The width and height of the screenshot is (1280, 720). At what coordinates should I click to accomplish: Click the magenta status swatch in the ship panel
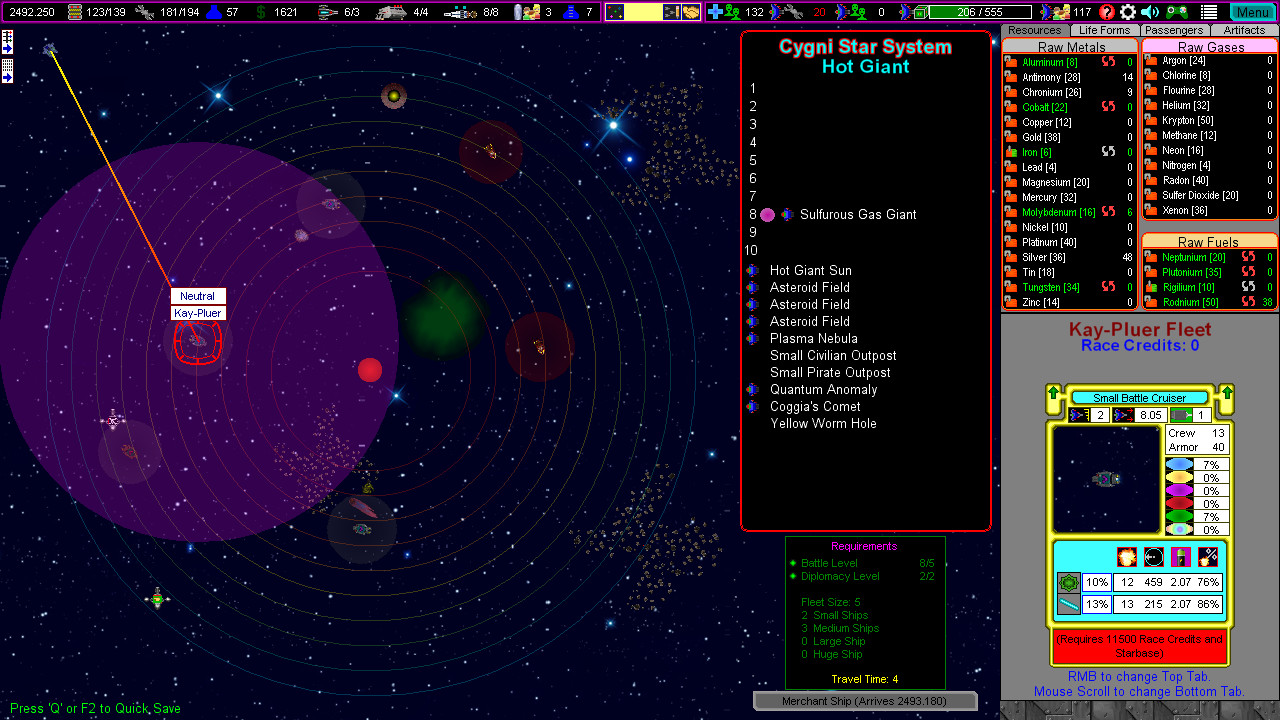1179,490
